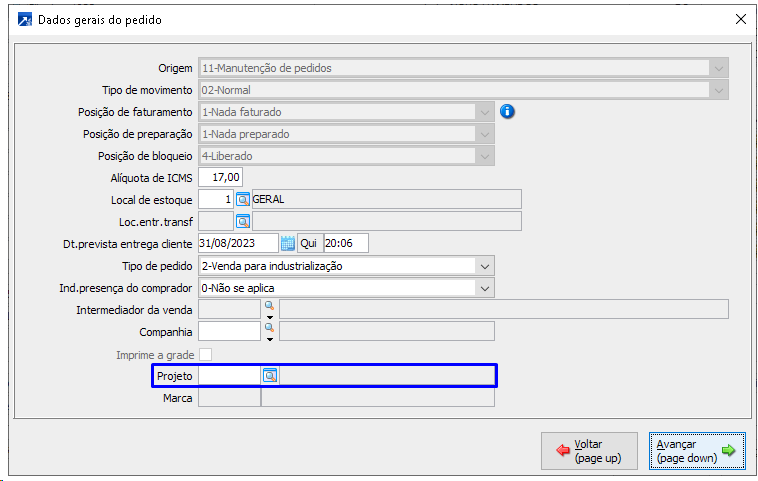Click the blue info icon beside Posição de faturamento
The height and width of the screenshot is (481, 758).
click(x=507, y=112)
